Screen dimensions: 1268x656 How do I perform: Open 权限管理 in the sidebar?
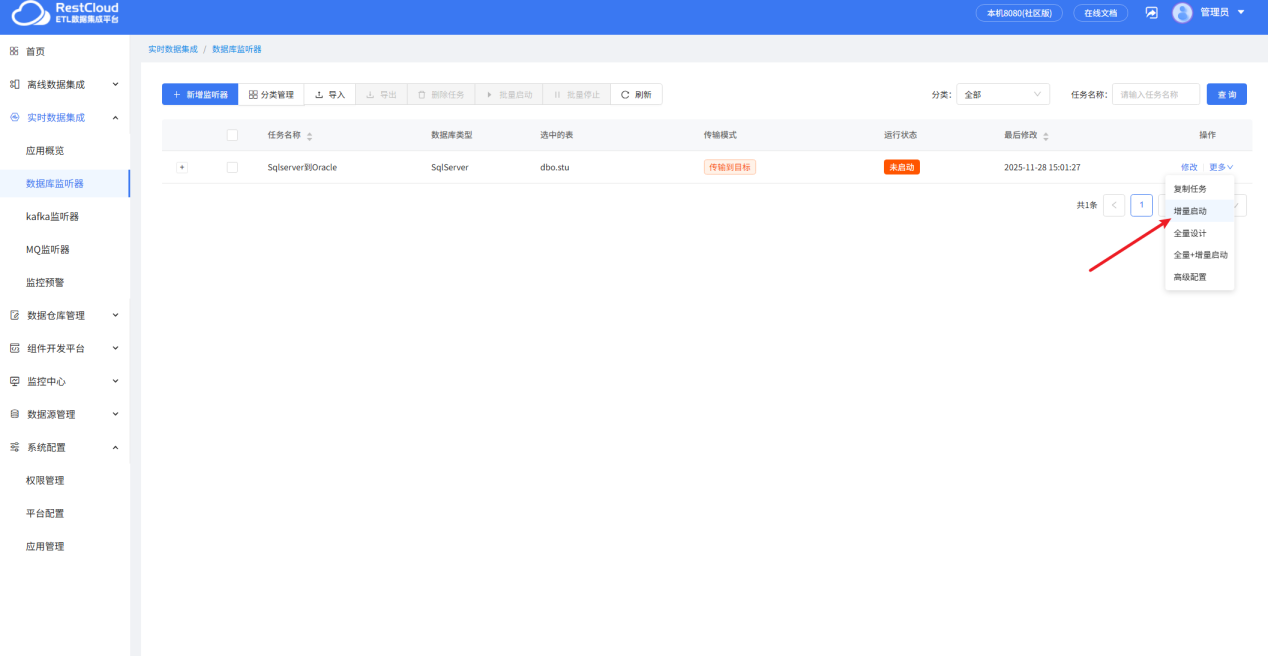(65, 480)
